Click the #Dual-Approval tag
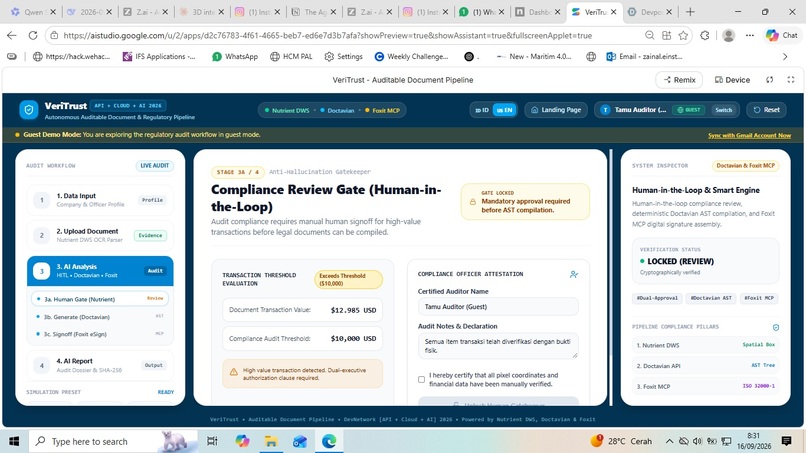The width and height of the screenshot is (806, 453). point(657,298)
